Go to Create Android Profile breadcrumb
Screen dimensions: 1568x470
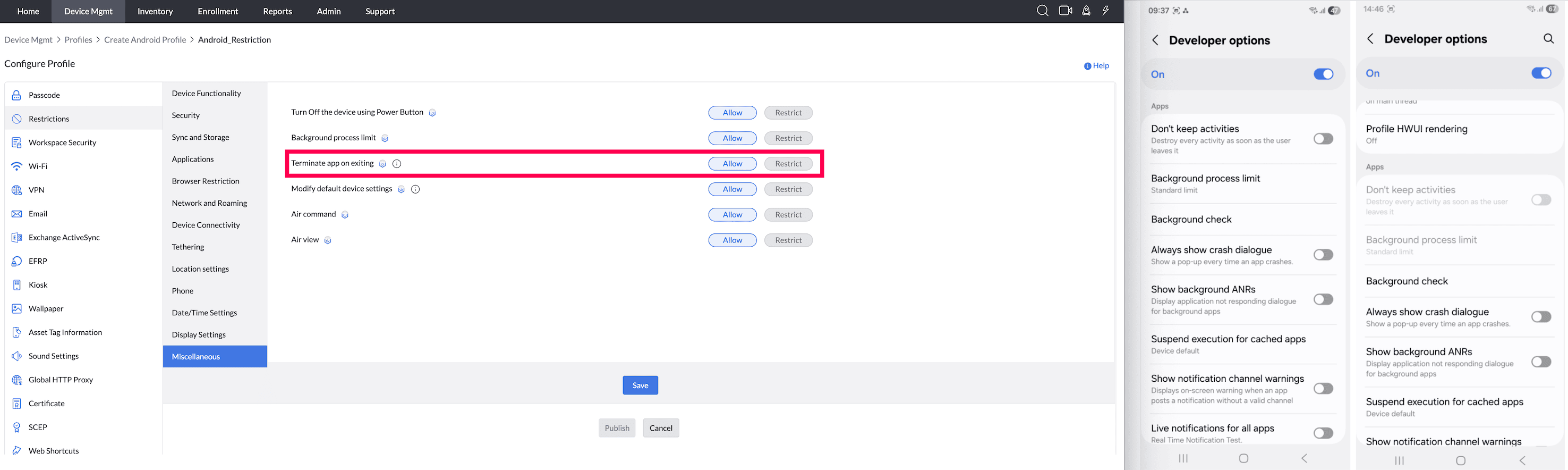coord(145,40)
